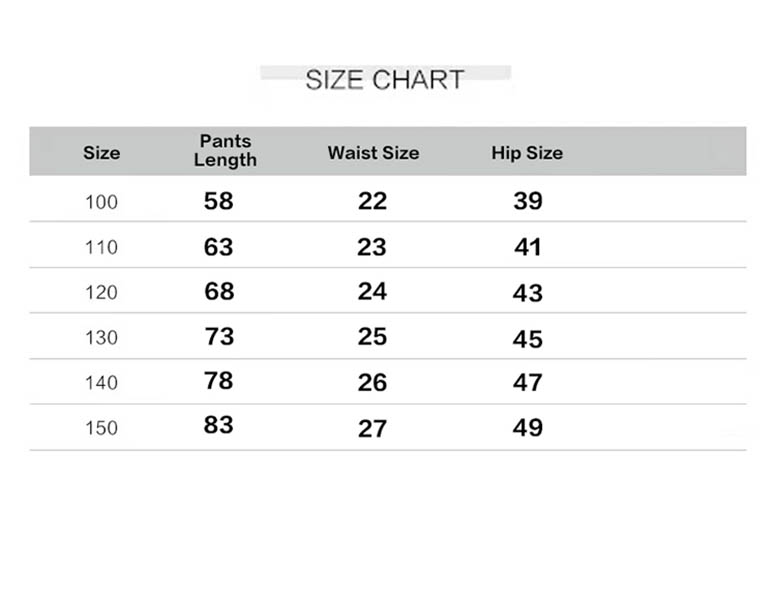This screenshot has width=776, height=600.
Task: Select pants length value 68
Action: coord(218,291)
